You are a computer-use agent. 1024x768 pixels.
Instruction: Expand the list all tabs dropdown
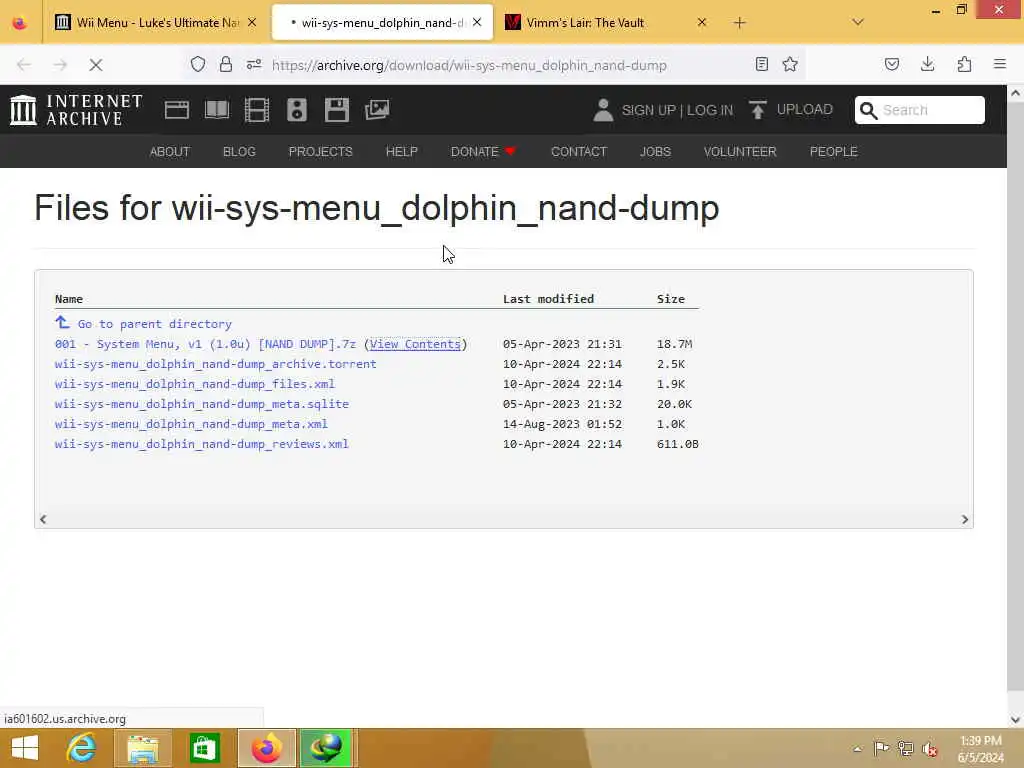[858, 22]
